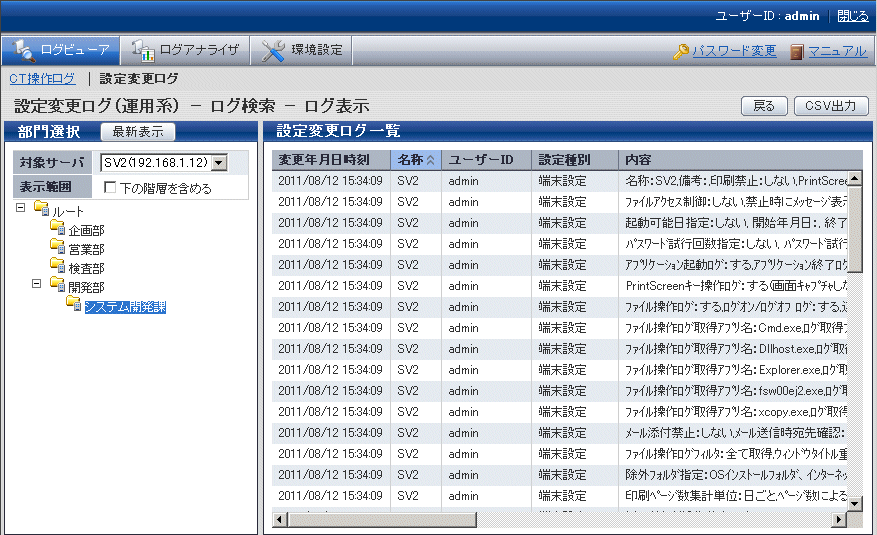
Task: Click the ログアナライザ chart icon
Action: click(x=143, y=50)
